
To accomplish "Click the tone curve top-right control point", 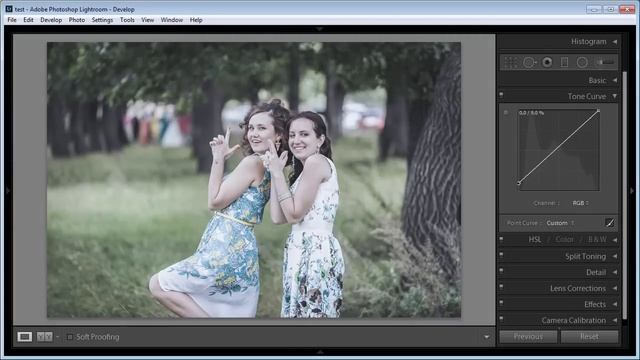I will point(598,111).
